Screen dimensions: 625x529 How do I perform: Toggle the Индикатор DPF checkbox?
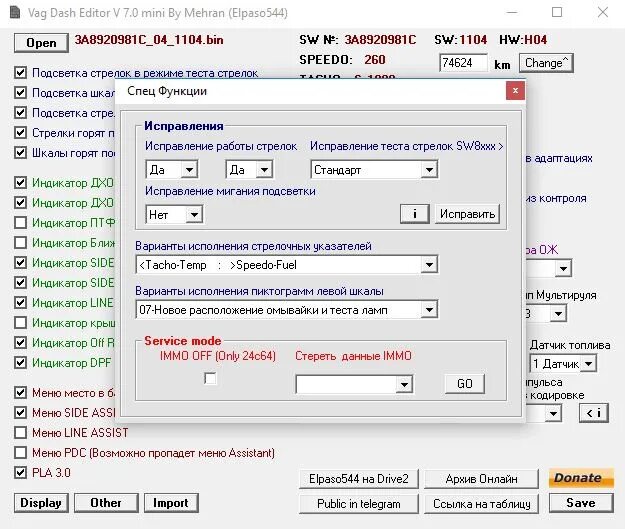pyautogui.click(x=20, y=363)
